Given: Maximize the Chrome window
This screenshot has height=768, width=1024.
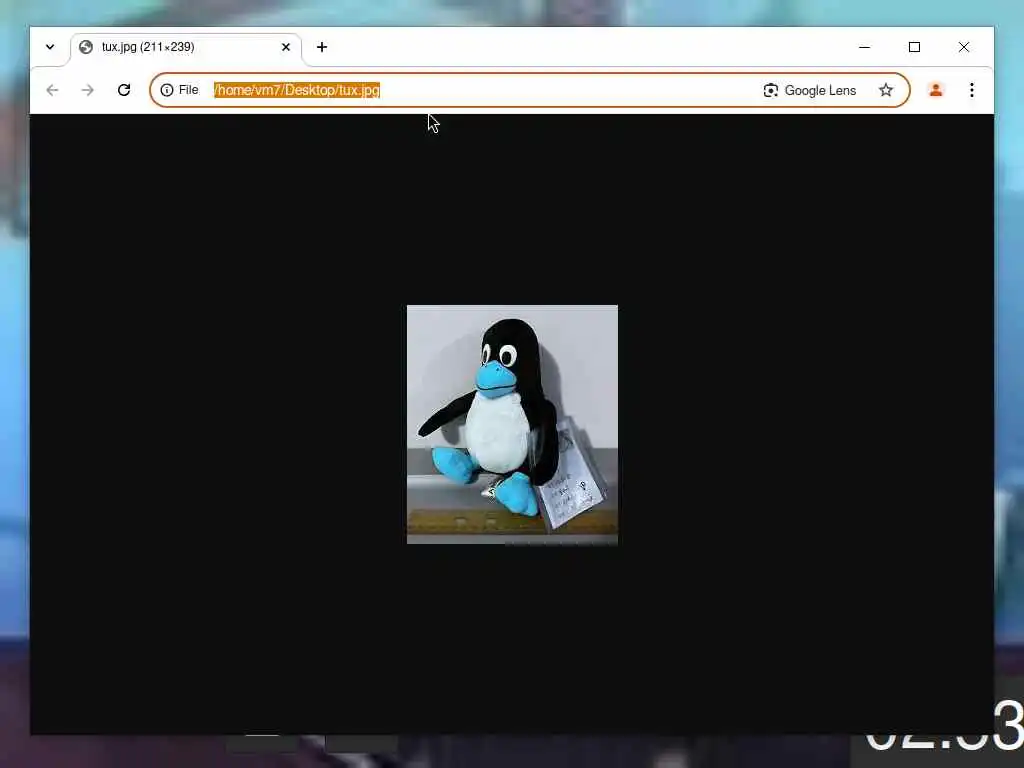Looking at the screenshot, I should click(914, 47).
